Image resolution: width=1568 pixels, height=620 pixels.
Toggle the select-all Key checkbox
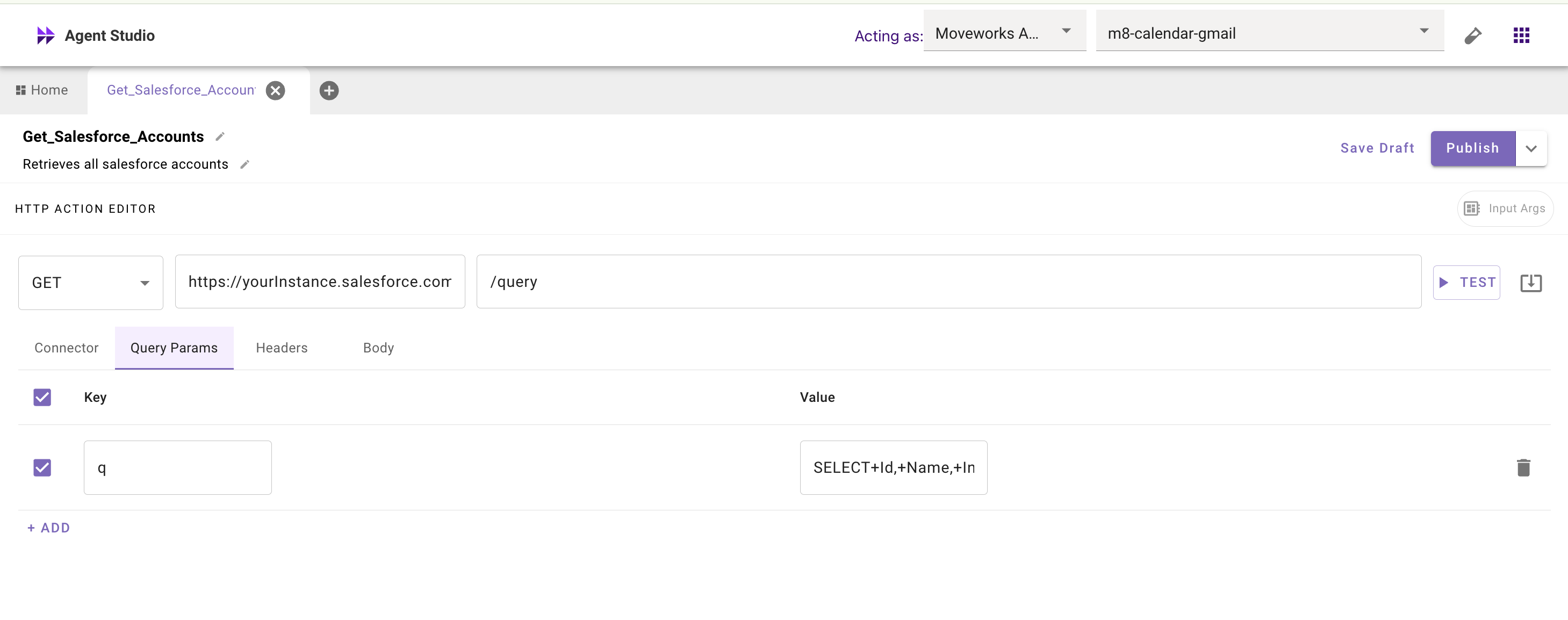[42, 398]
